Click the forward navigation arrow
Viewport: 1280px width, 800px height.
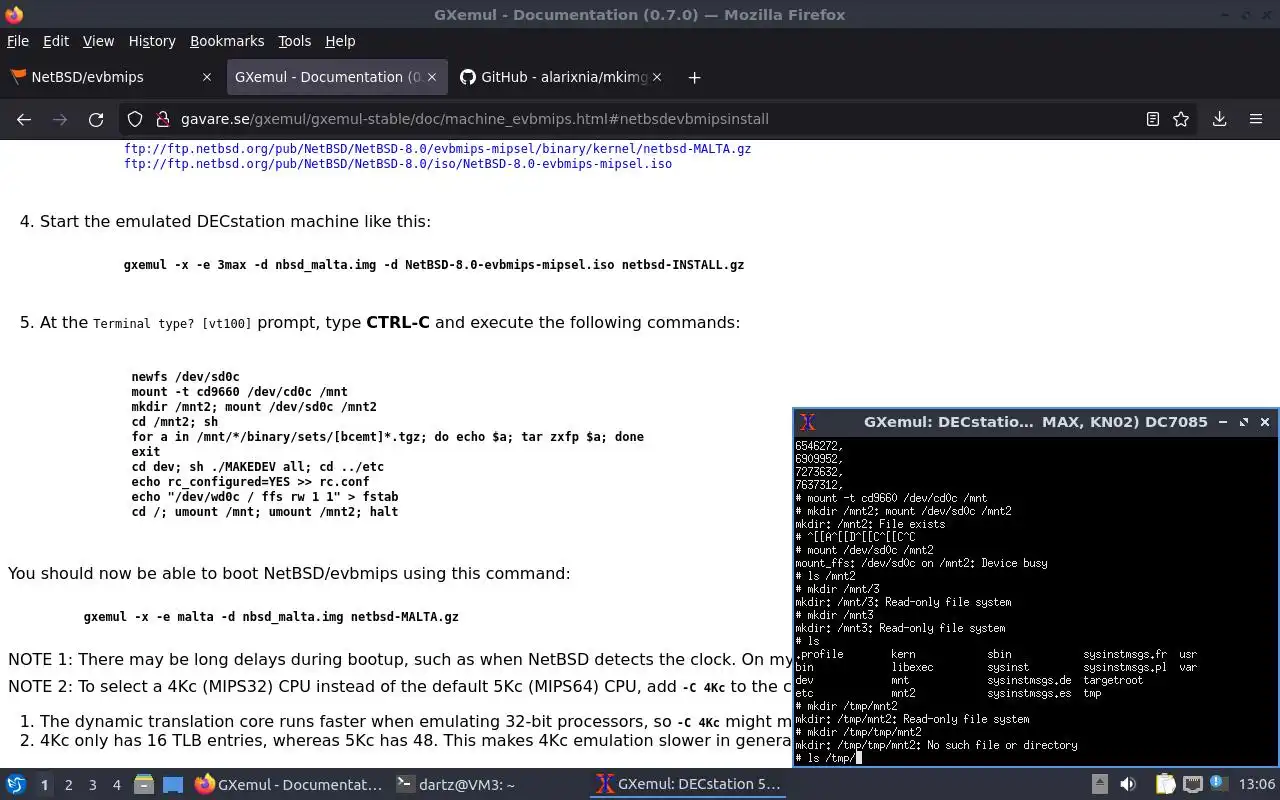pyautogui.click(x=60, y=119)
